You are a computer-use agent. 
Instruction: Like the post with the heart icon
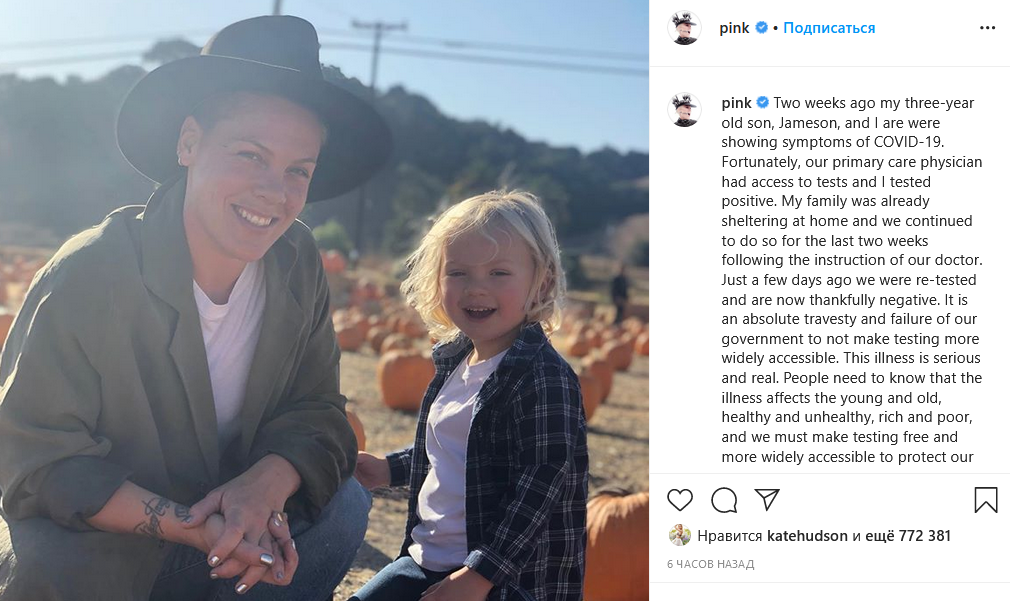click(680, 500)
